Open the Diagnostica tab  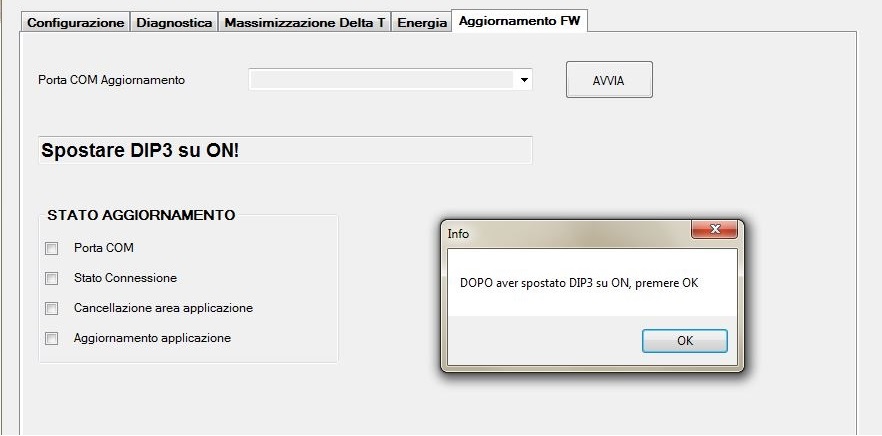(174, 23)
